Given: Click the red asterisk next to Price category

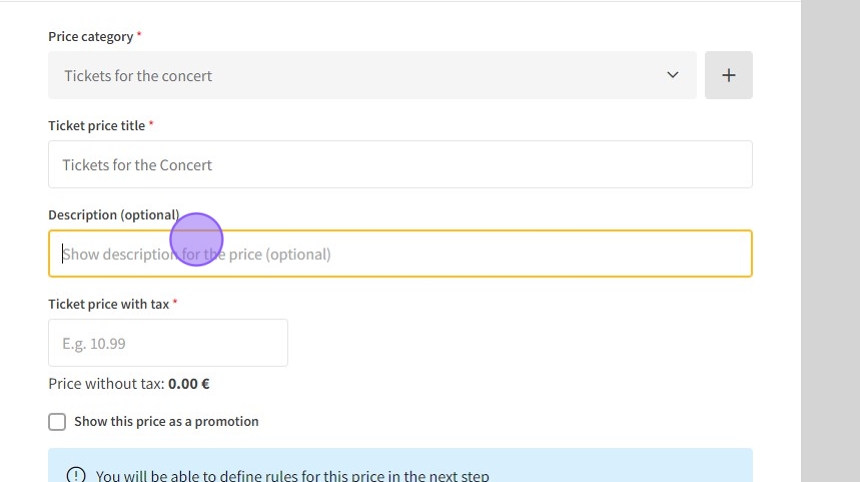Looking at the screenshot, I should [139, 36].
